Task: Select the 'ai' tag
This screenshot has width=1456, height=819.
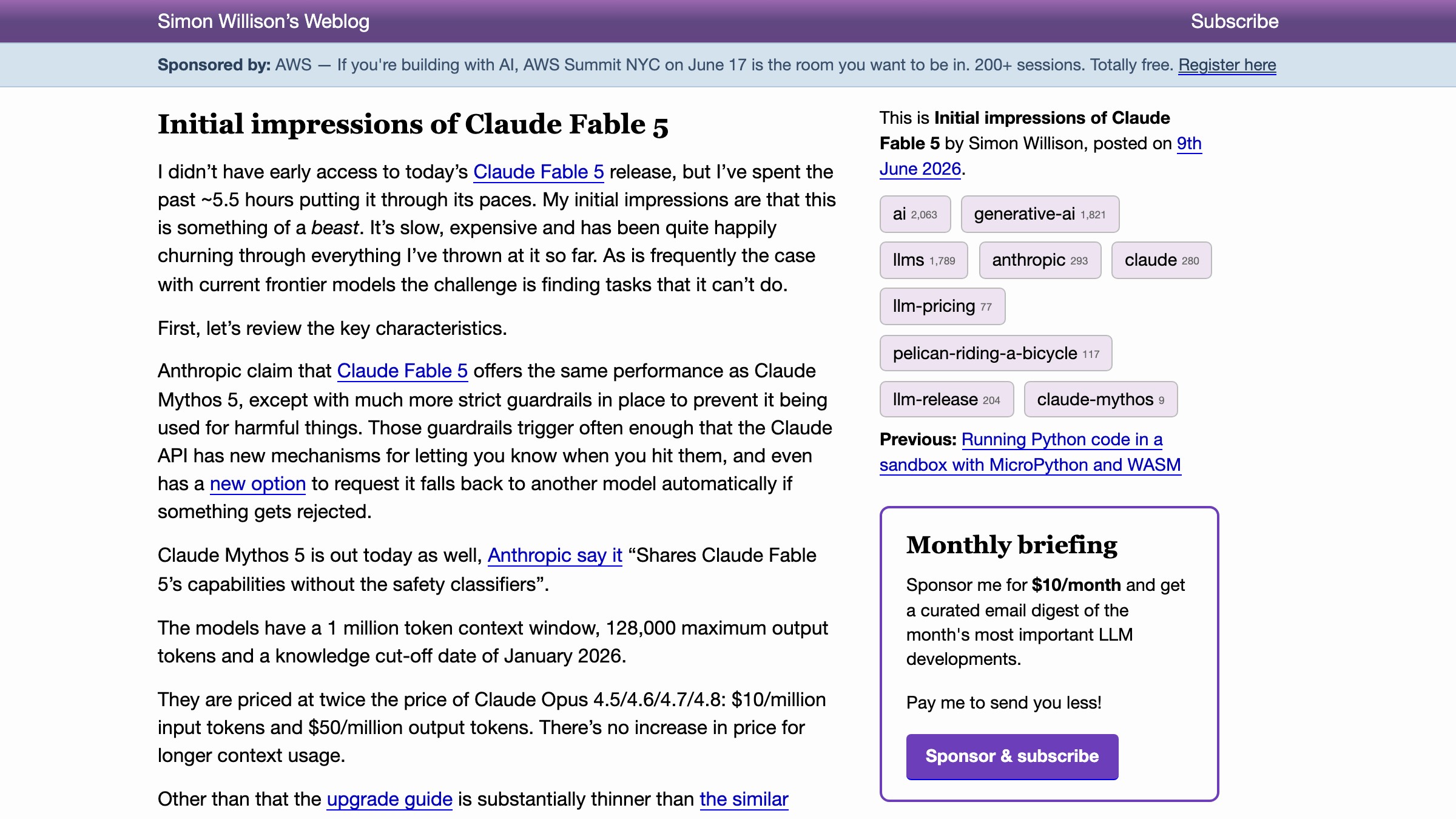Action: (x=915, y=214)
